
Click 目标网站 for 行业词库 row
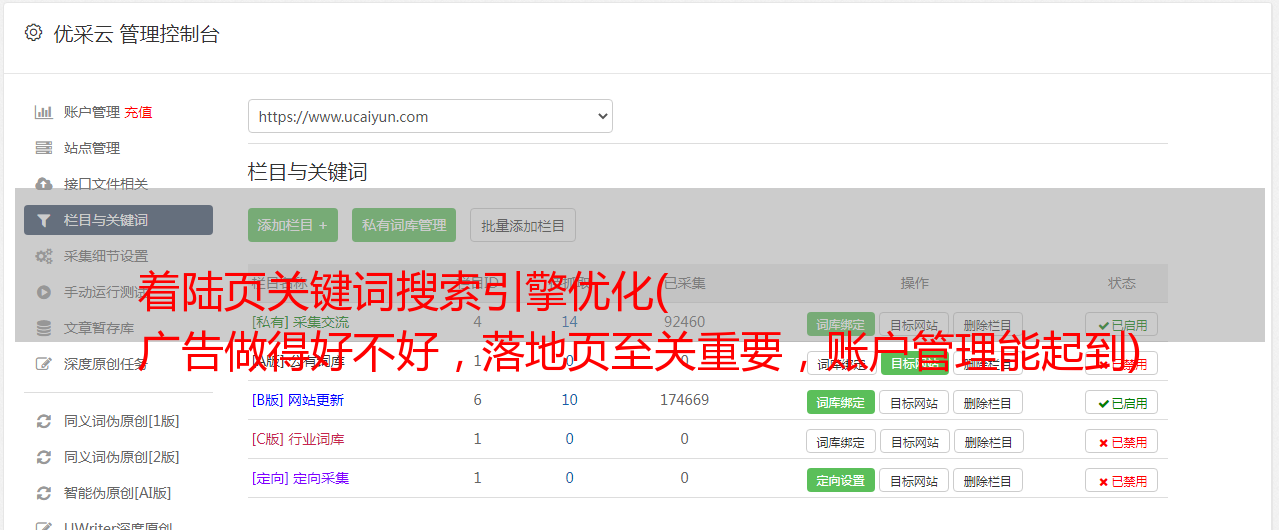914,441
